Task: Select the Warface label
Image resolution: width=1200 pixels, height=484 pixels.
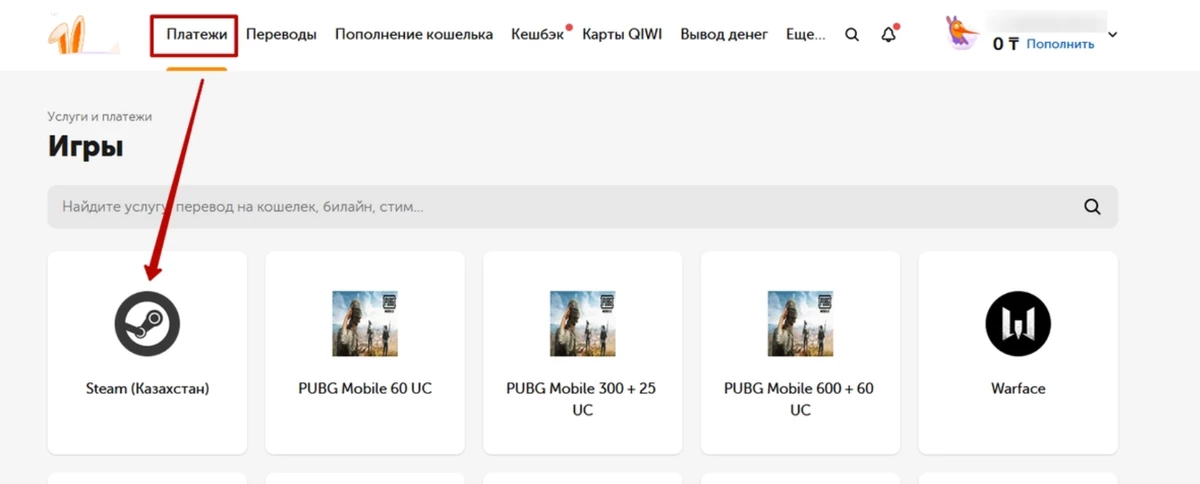Action: (x=1018, y=388)
